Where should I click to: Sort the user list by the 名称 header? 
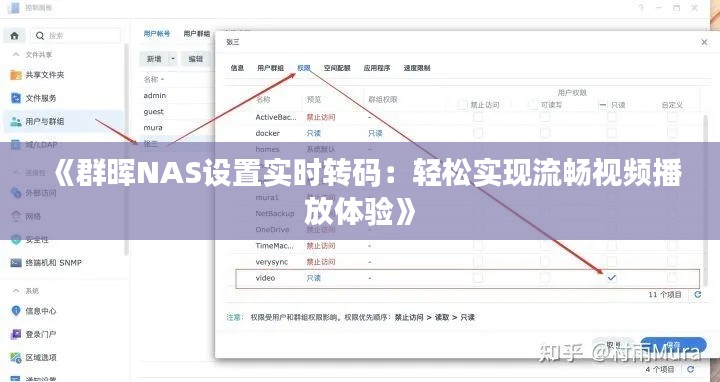tap(153, 79)
